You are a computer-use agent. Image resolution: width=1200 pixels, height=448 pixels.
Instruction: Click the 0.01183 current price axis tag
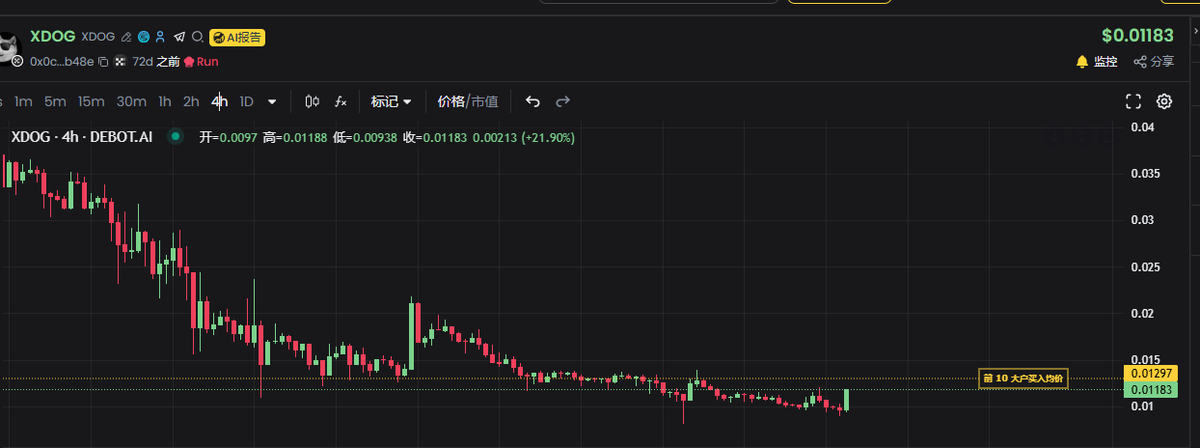click(x=1150, y=389)
